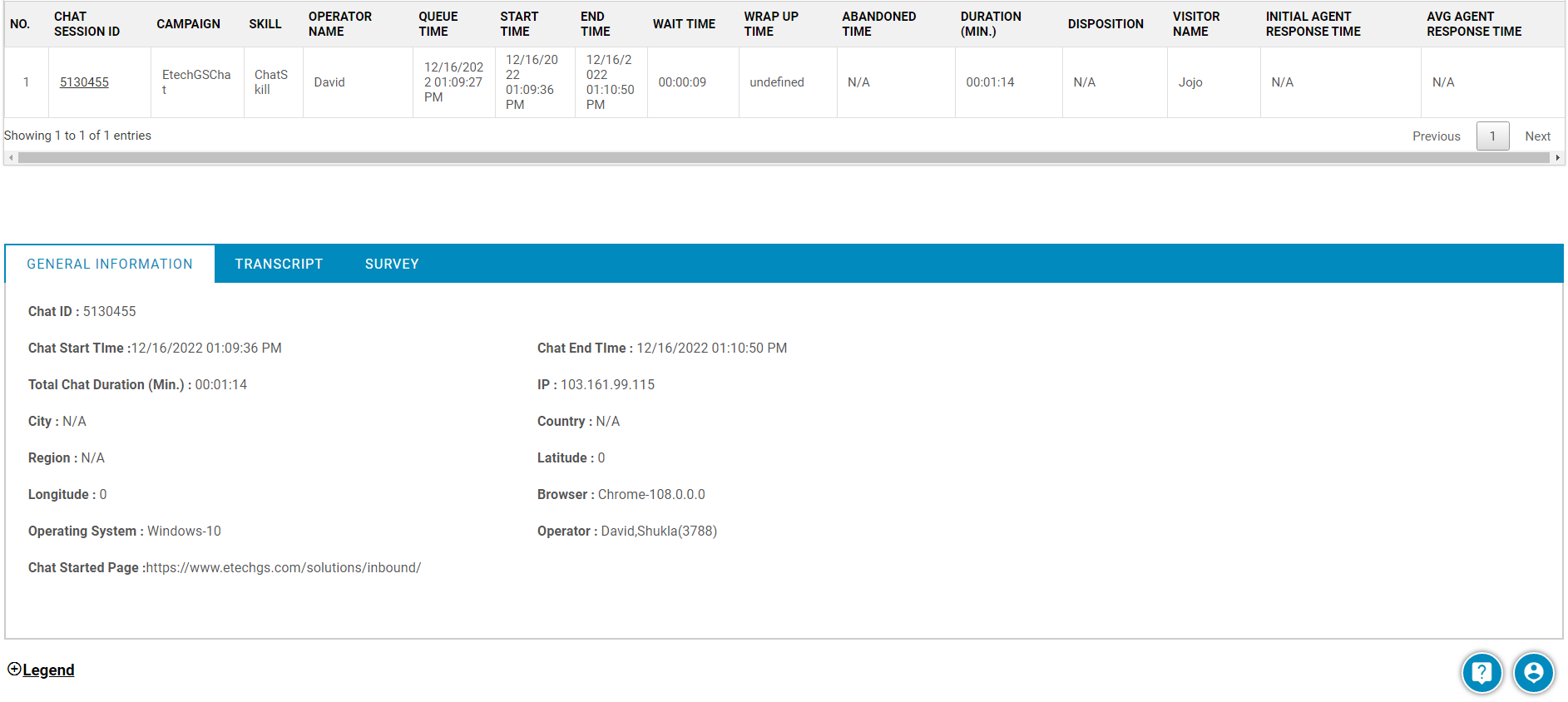Switch to the Transcript tab

pyautogui.click(x=279, y=264)
